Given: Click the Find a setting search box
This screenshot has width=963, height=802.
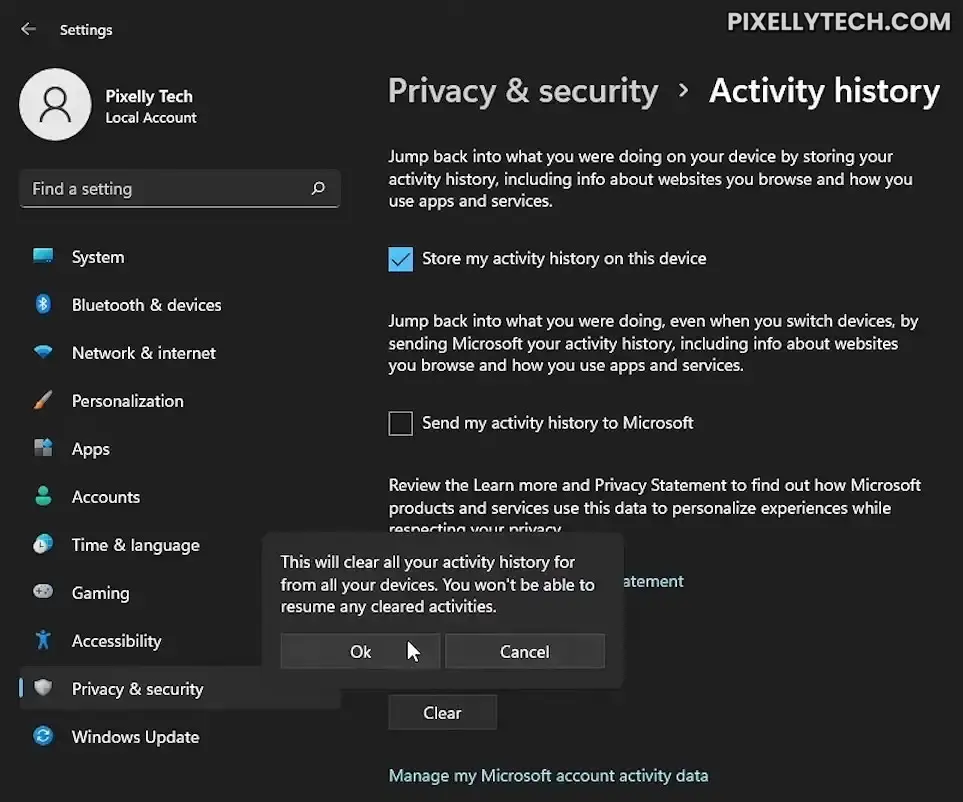Looking at the screenshot, I should tap(179, 189).
